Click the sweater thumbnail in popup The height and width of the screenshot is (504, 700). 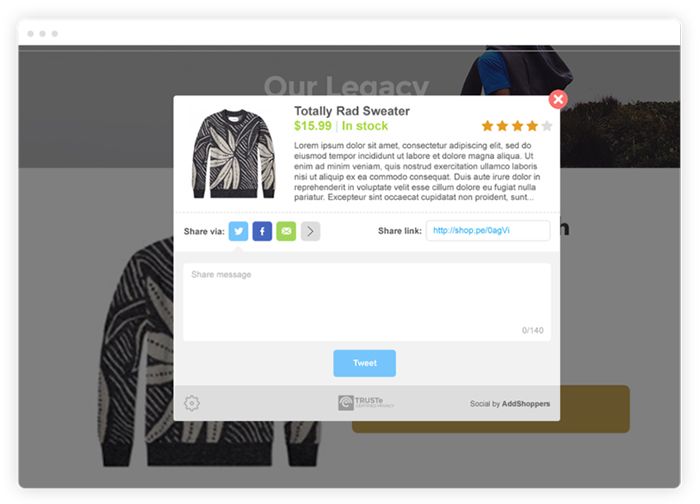click(x=233, y=154)
